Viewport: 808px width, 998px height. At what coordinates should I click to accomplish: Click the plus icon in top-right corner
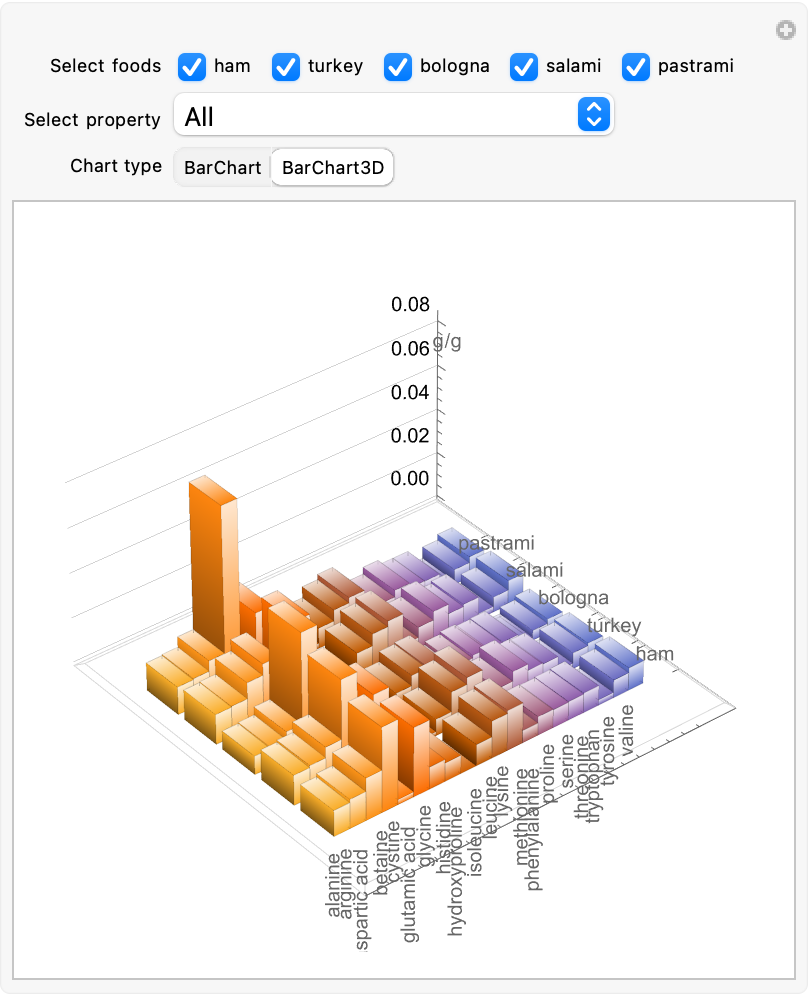click(x=786, y=31)
